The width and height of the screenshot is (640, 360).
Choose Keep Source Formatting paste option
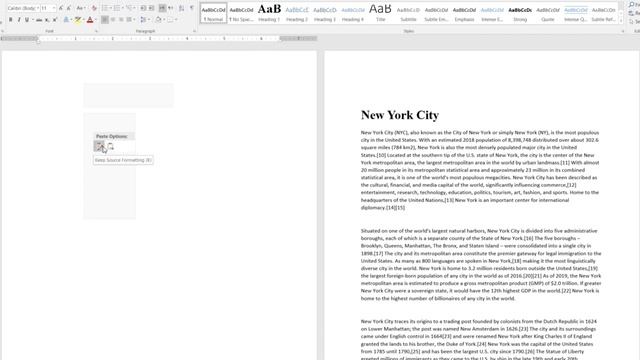99,146
